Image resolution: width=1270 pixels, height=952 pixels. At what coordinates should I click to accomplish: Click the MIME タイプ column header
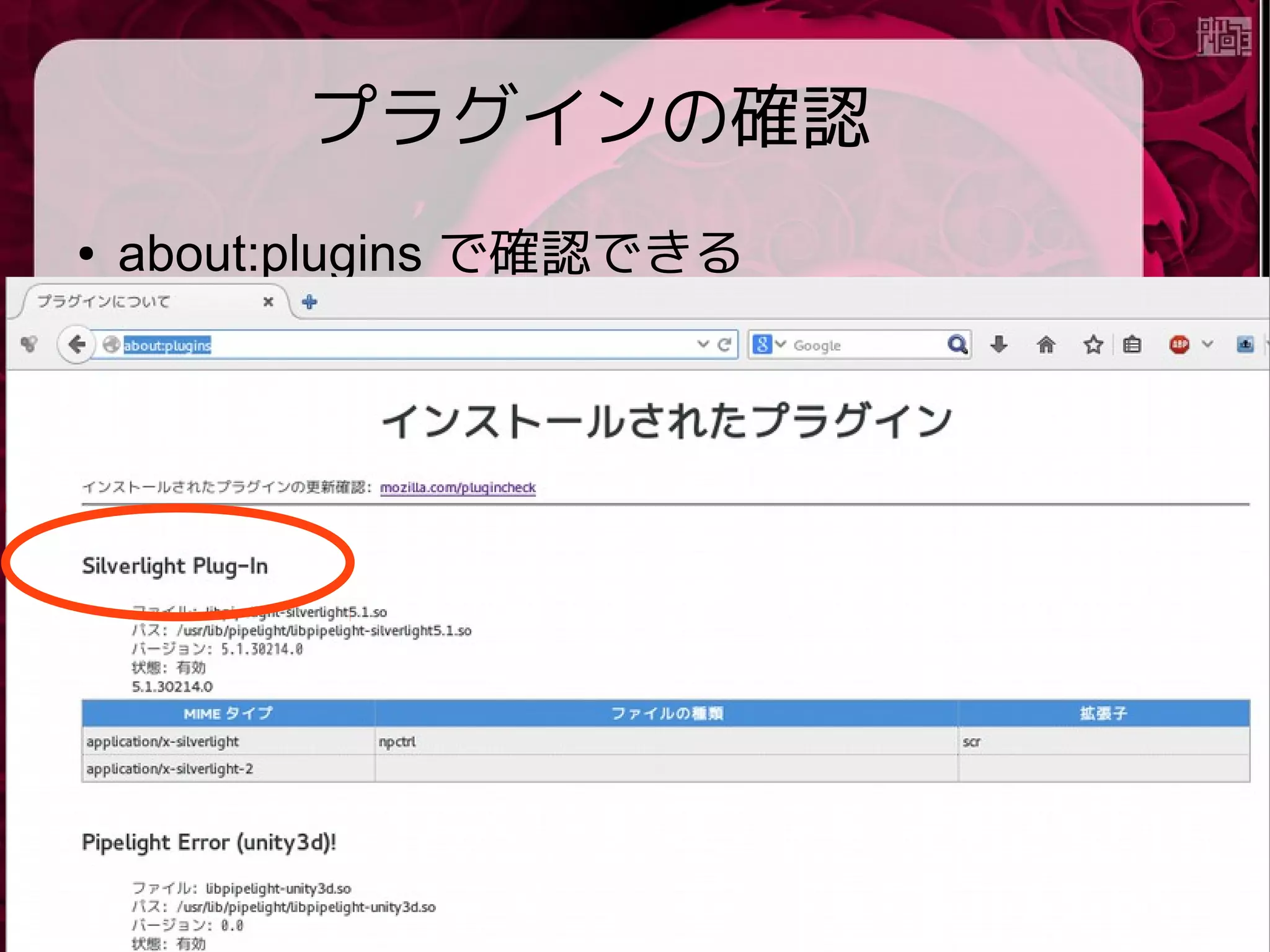tap(228, 713)
